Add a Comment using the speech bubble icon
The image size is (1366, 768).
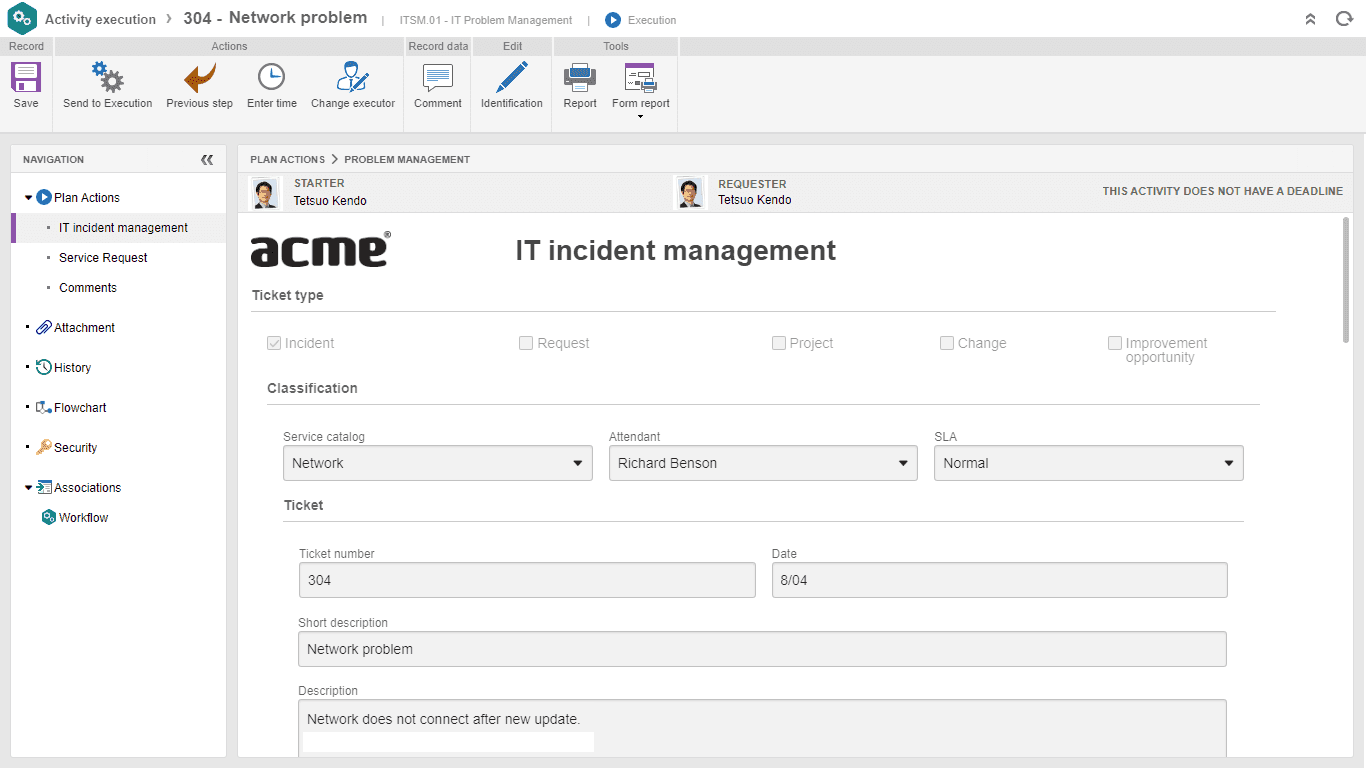438,77
